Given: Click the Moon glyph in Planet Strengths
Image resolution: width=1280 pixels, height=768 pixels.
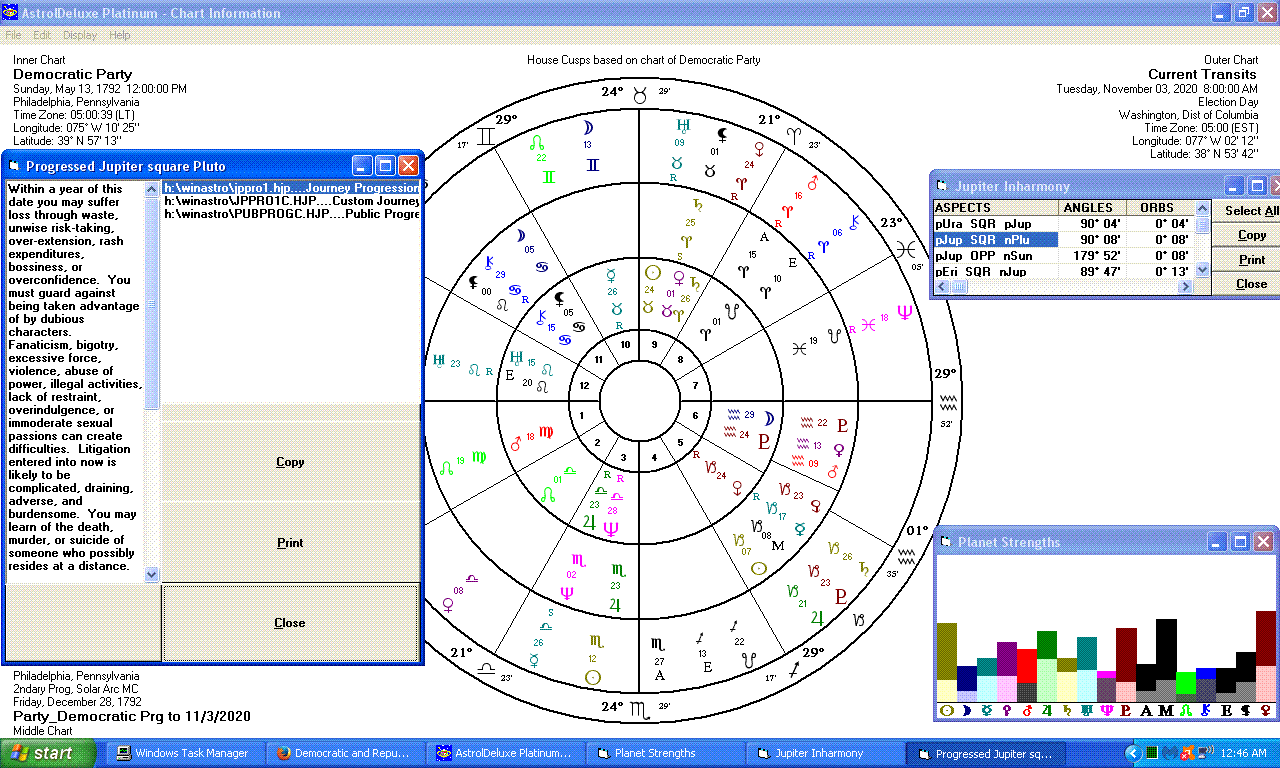Looking at the screenshot, I should pyautogui.click(x=966, y=711).
